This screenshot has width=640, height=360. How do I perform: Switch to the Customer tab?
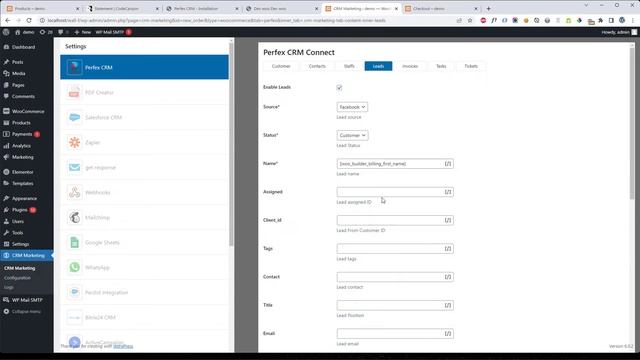tap(281, 66)
